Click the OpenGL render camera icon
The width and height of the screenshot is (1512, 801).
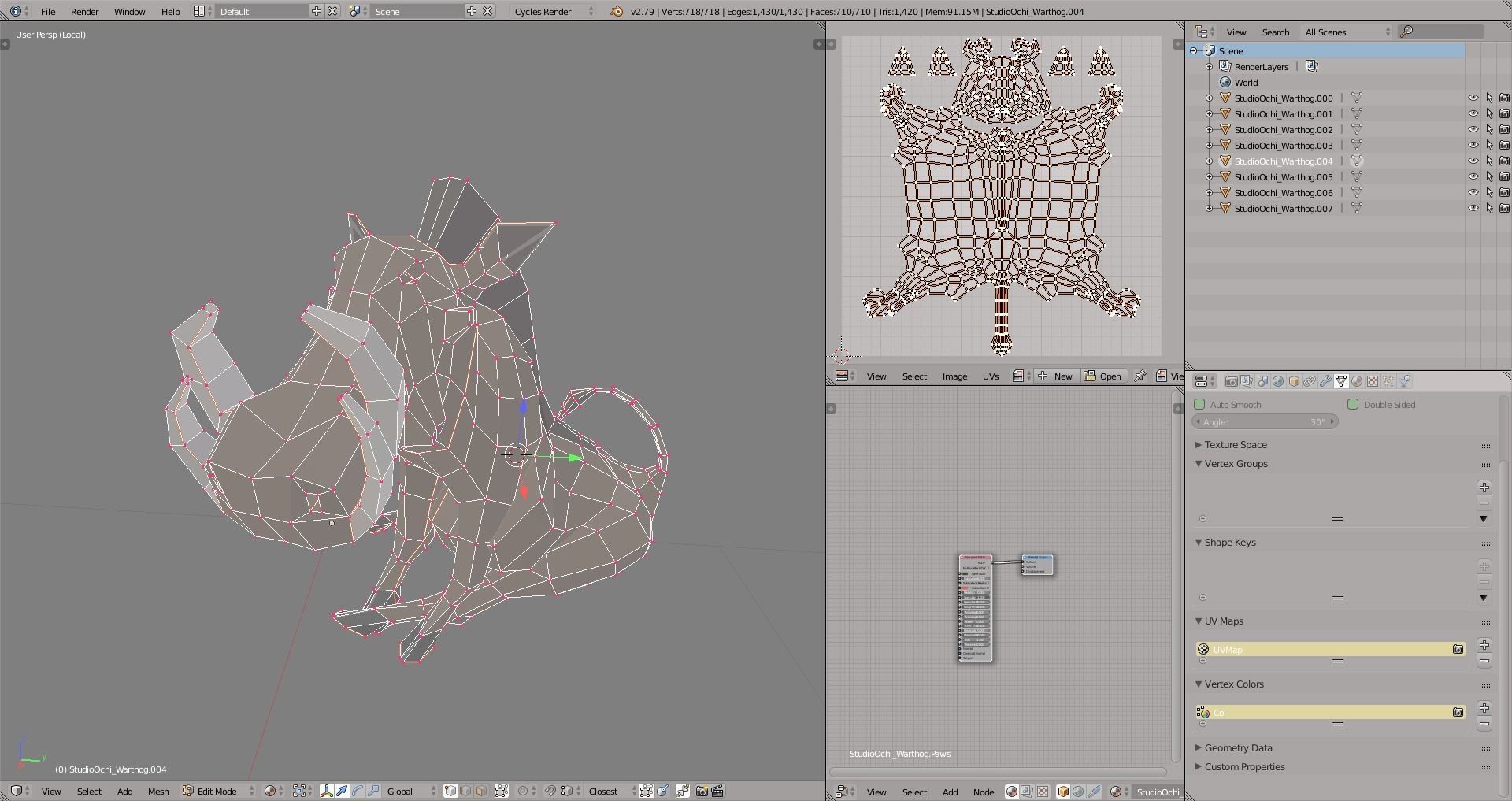pos(702,792)
